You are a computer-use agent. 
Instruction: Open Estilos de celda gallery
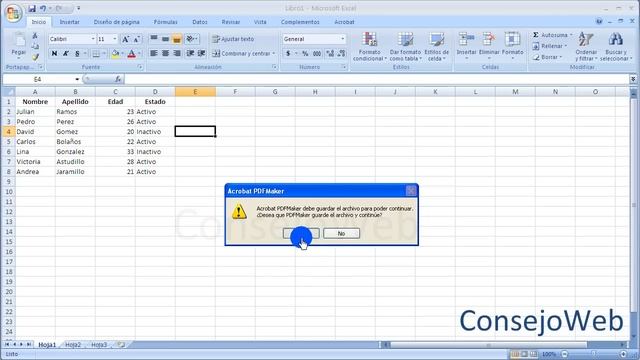coord(436,47)
